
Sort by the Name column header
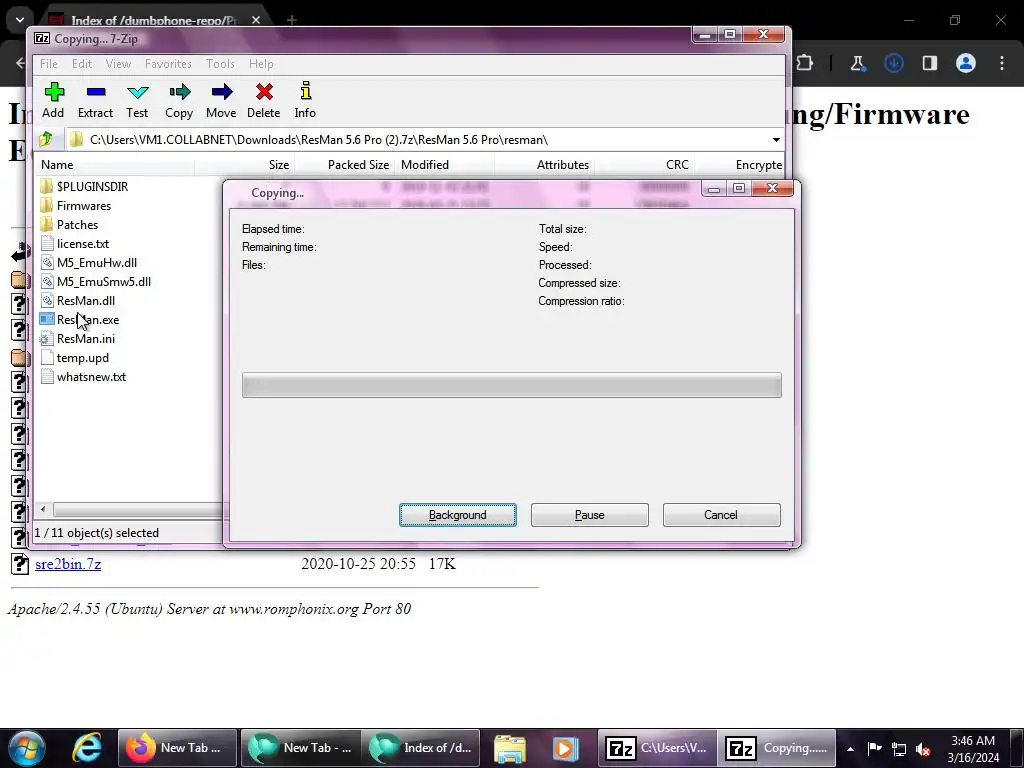pyautogui.click(x=115, y=165)
